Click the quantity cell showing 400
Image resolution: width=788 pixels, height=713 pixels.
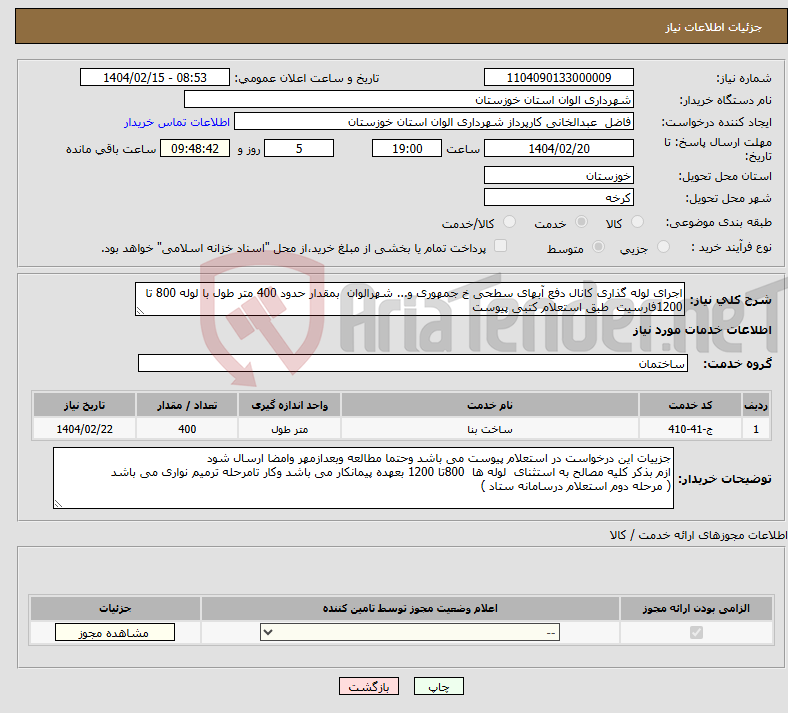pyautogui.click(x=187, y=429)
